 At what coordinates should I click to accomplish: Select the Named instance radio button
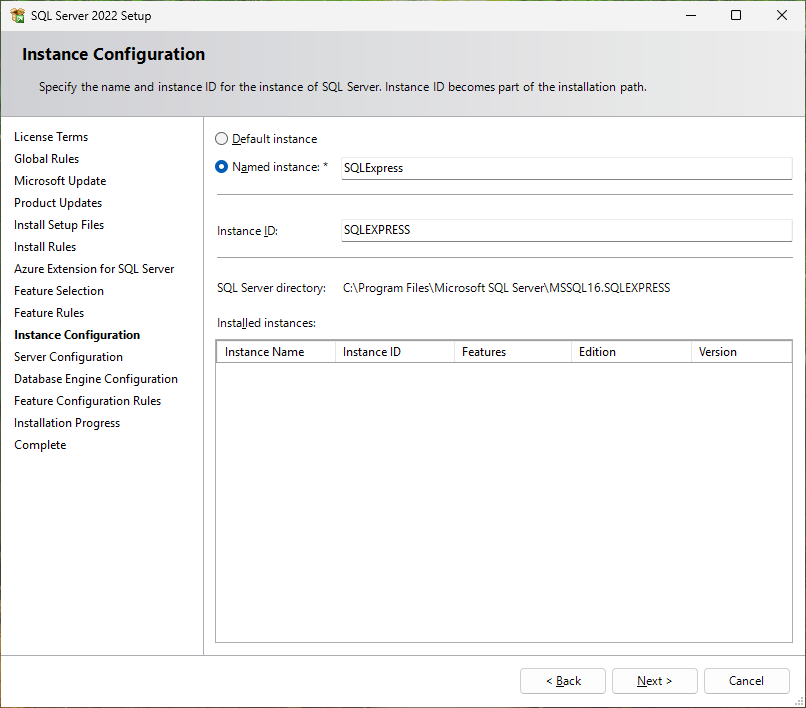coord(222,167)
